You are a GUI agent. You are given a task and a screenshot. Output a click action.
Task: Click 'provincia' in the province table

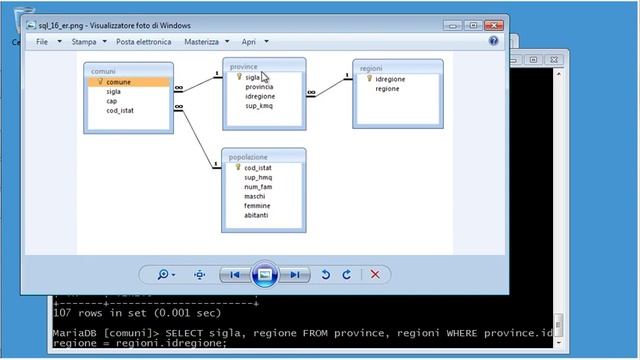(x=259, y=87)
